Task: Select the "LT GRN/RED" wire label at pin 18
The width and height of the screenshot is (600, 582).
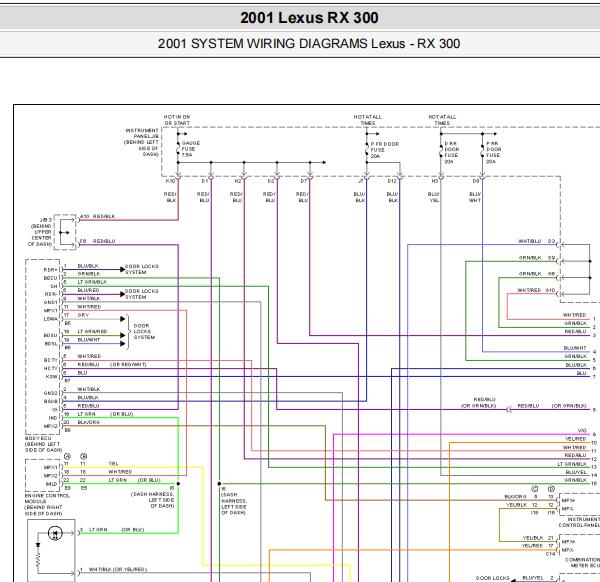Action: click(92, 331)
